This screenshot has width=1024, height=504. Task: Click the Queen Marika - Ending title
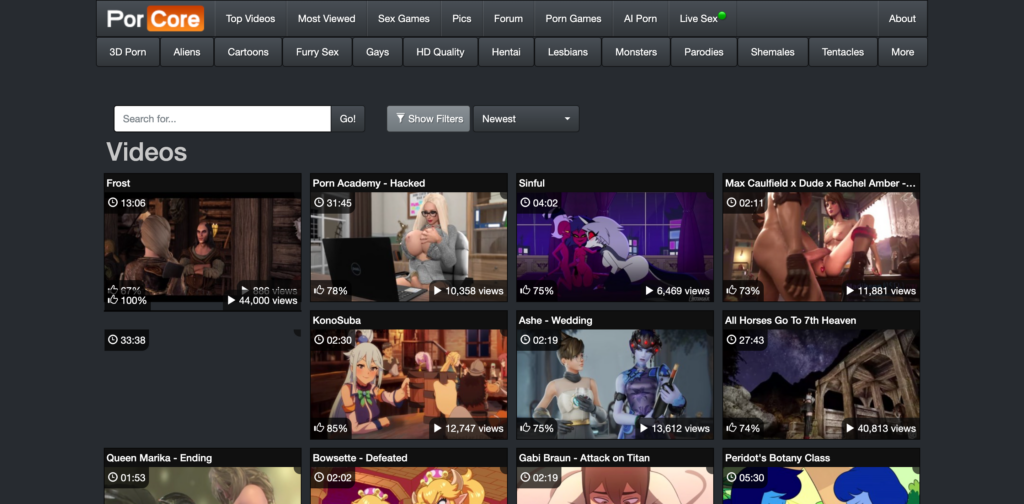pyautogui.click(x=159, y=458)
